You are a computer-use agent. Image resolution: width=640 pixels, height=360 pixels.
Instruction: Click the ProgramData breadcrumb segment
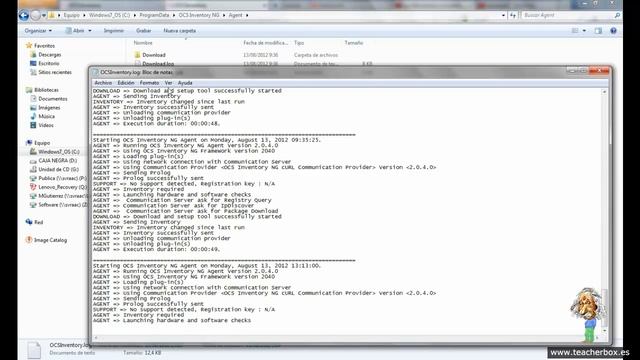pyautogui.click(x=154, y=15)
